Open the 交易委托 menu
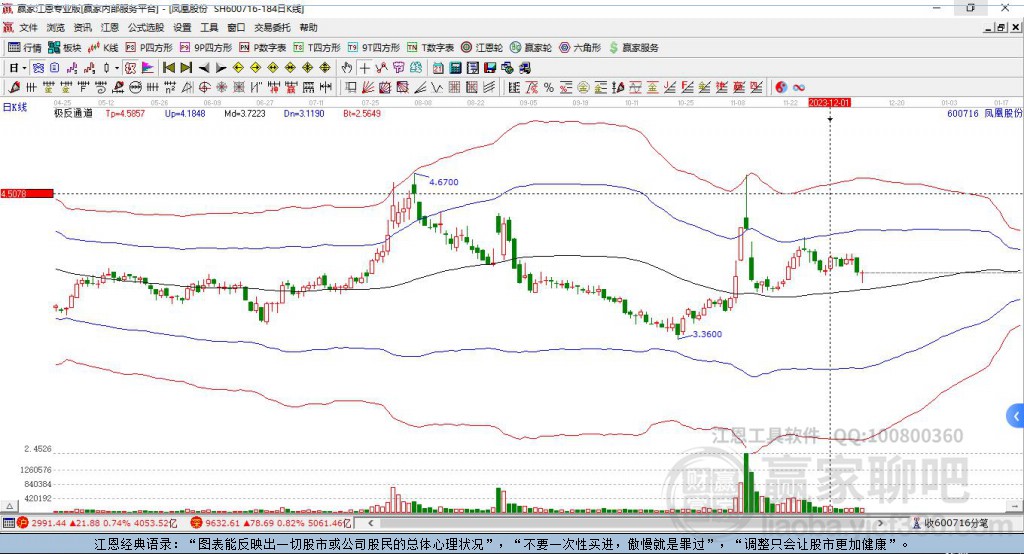The height and width of the screenshot is (554, 1024). click(x=272, y=27)
